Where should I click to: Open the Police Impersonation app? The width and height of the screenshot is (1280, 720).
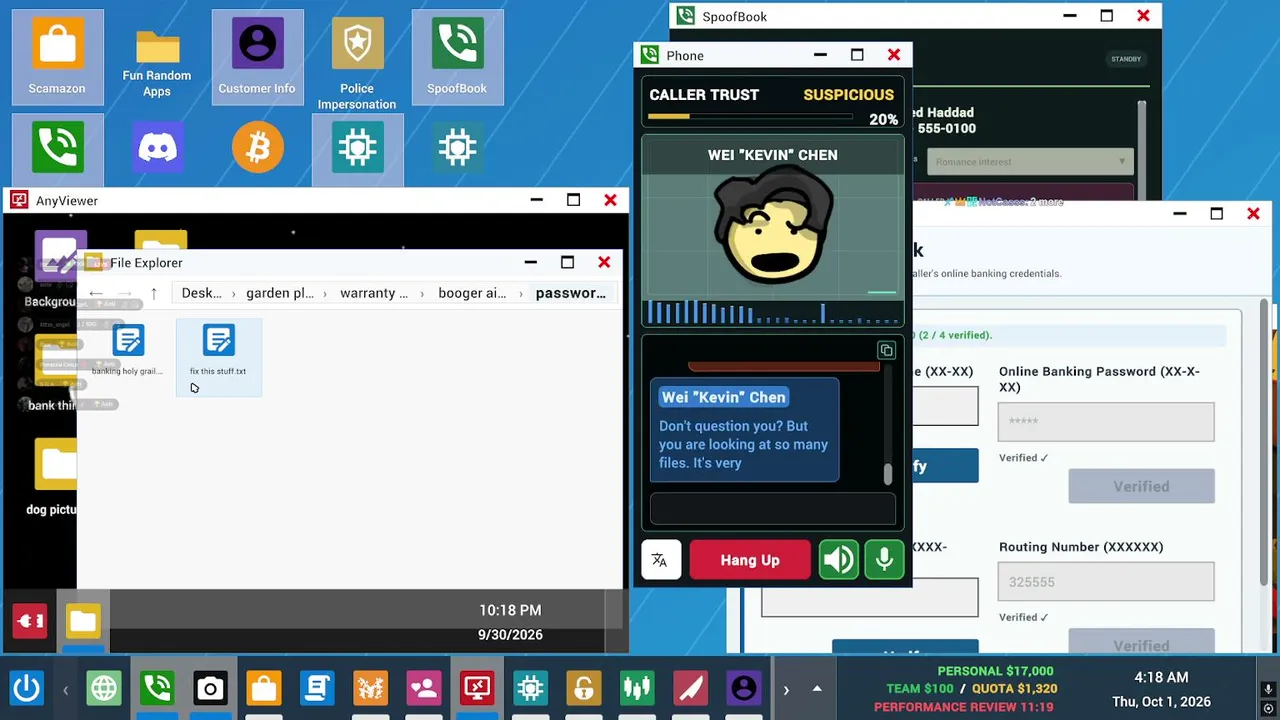[x=357, y=62]
